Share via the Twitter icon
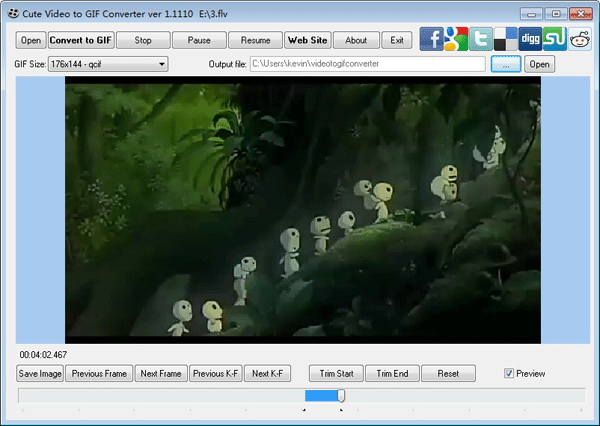The width and height of the screenshot is (600, 426). 481,39
